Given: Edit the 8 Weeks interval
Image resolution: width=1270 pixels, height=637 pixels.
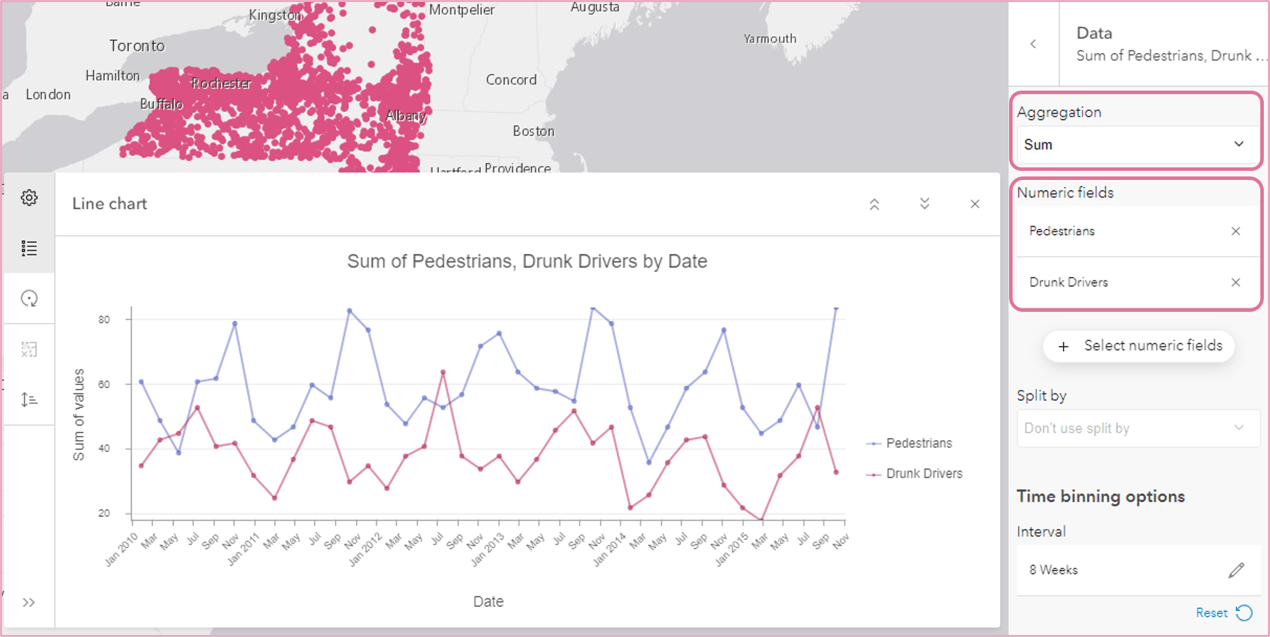Looking at the screenshot, I should click(x=1236, y=570).
